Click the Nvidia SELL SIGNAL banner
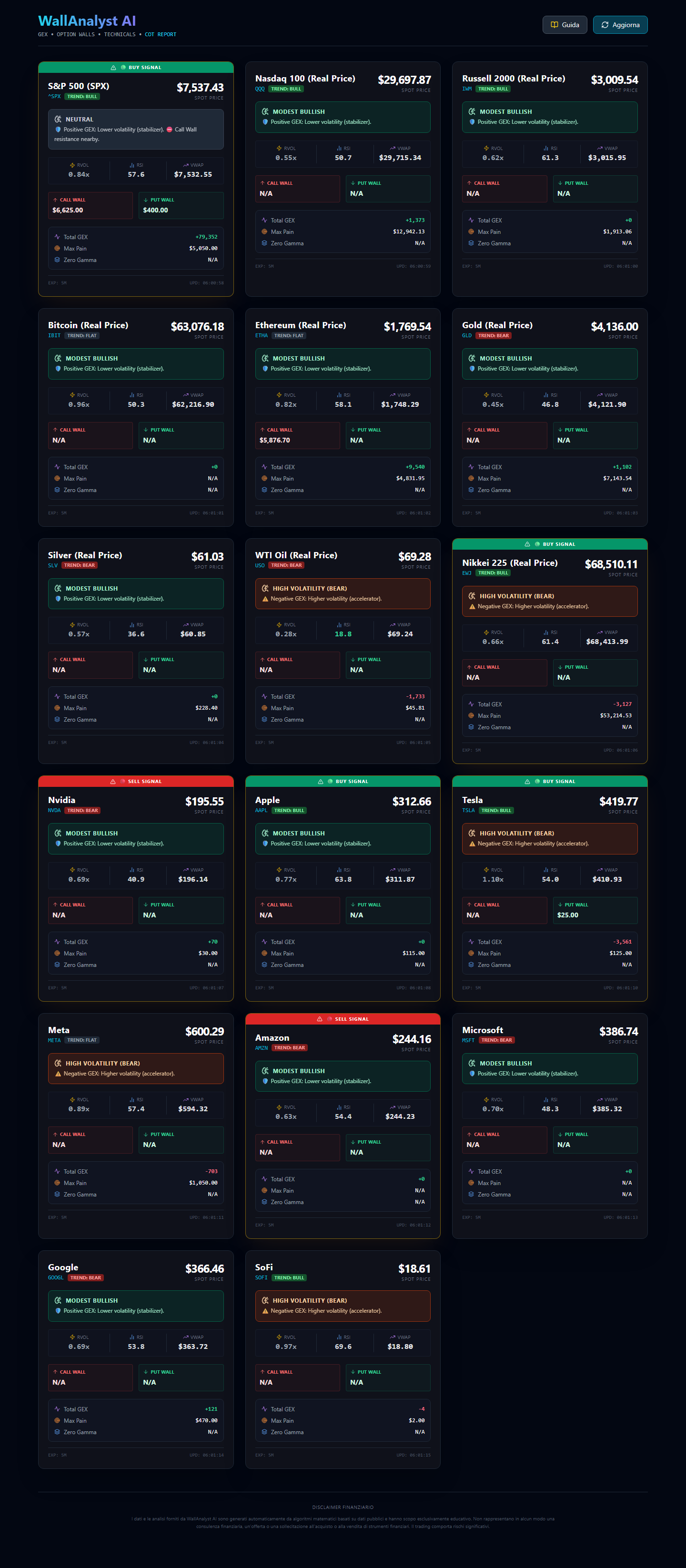Viewport: 686px width, 1568px height. click(136, 782)
